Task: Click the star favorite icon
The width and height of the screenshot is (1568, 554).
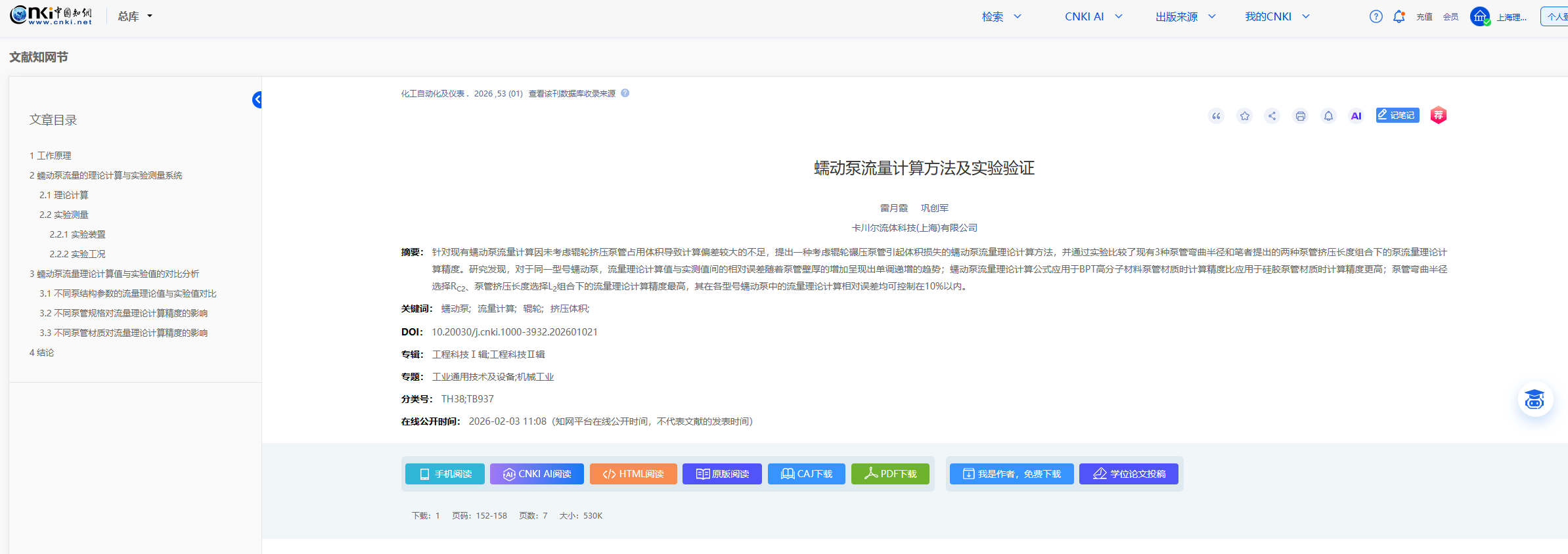Action: point(1244,116)
